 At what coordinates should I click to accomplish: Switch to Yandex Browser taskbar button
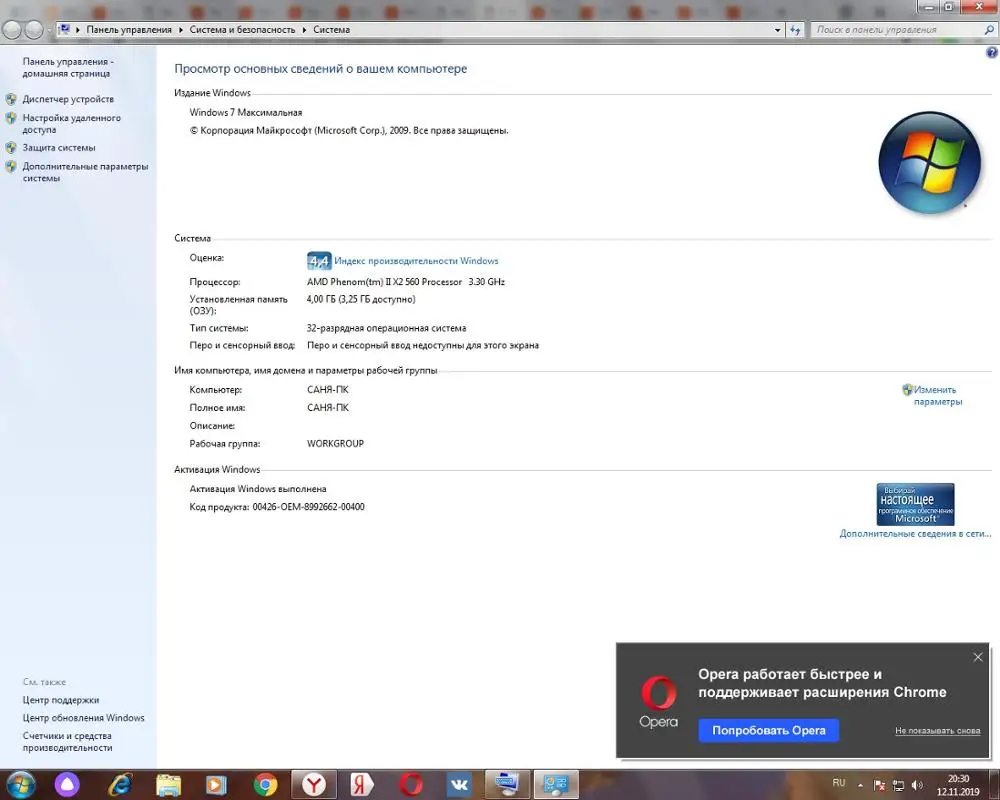tap(313, 785)
